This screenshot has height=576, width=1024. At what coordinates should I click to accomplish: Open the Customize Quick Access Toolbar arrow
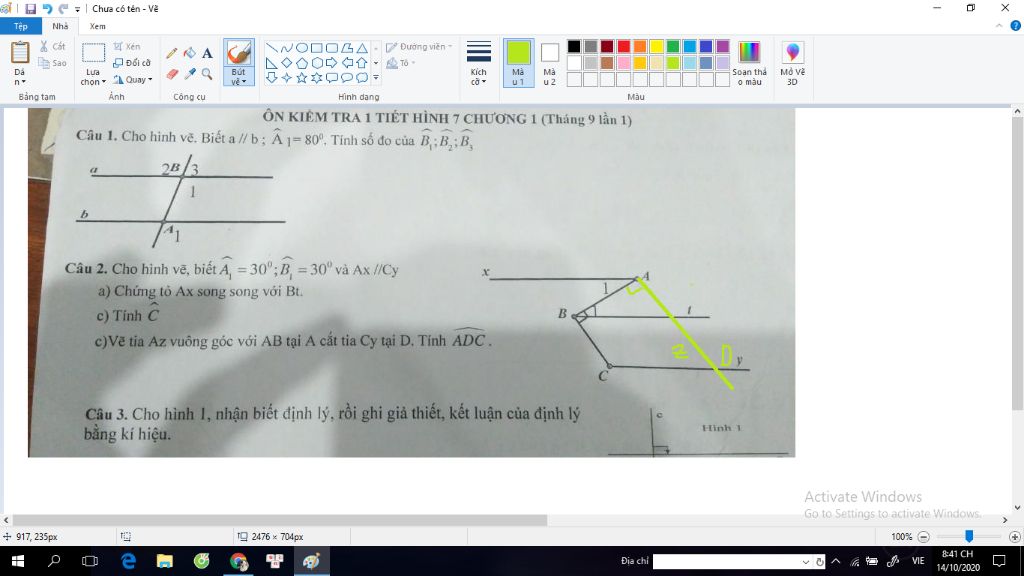pyautogui.click(x=78, y=9)
